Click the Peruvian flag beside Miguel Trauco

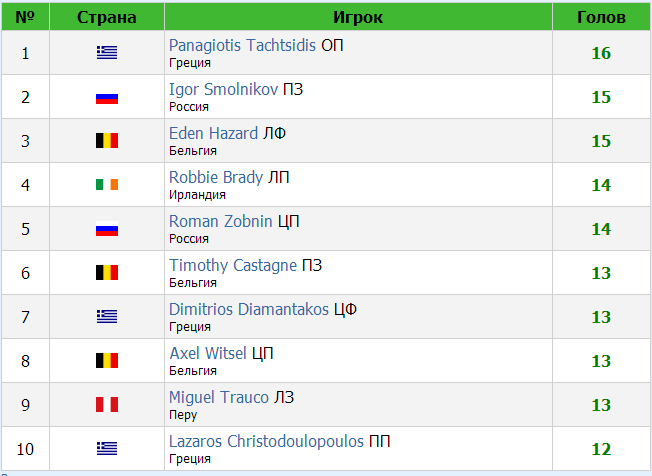tap(107, 405)
